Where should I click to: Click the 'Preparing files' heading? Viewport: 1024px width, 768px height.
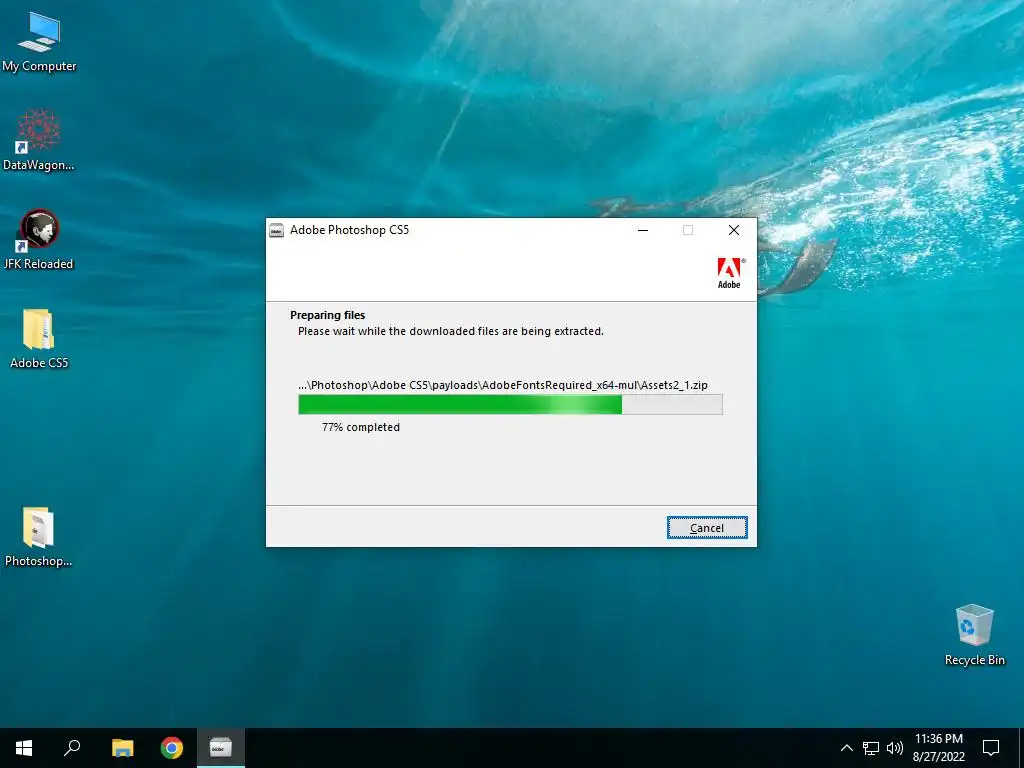[x=327, y=315]
